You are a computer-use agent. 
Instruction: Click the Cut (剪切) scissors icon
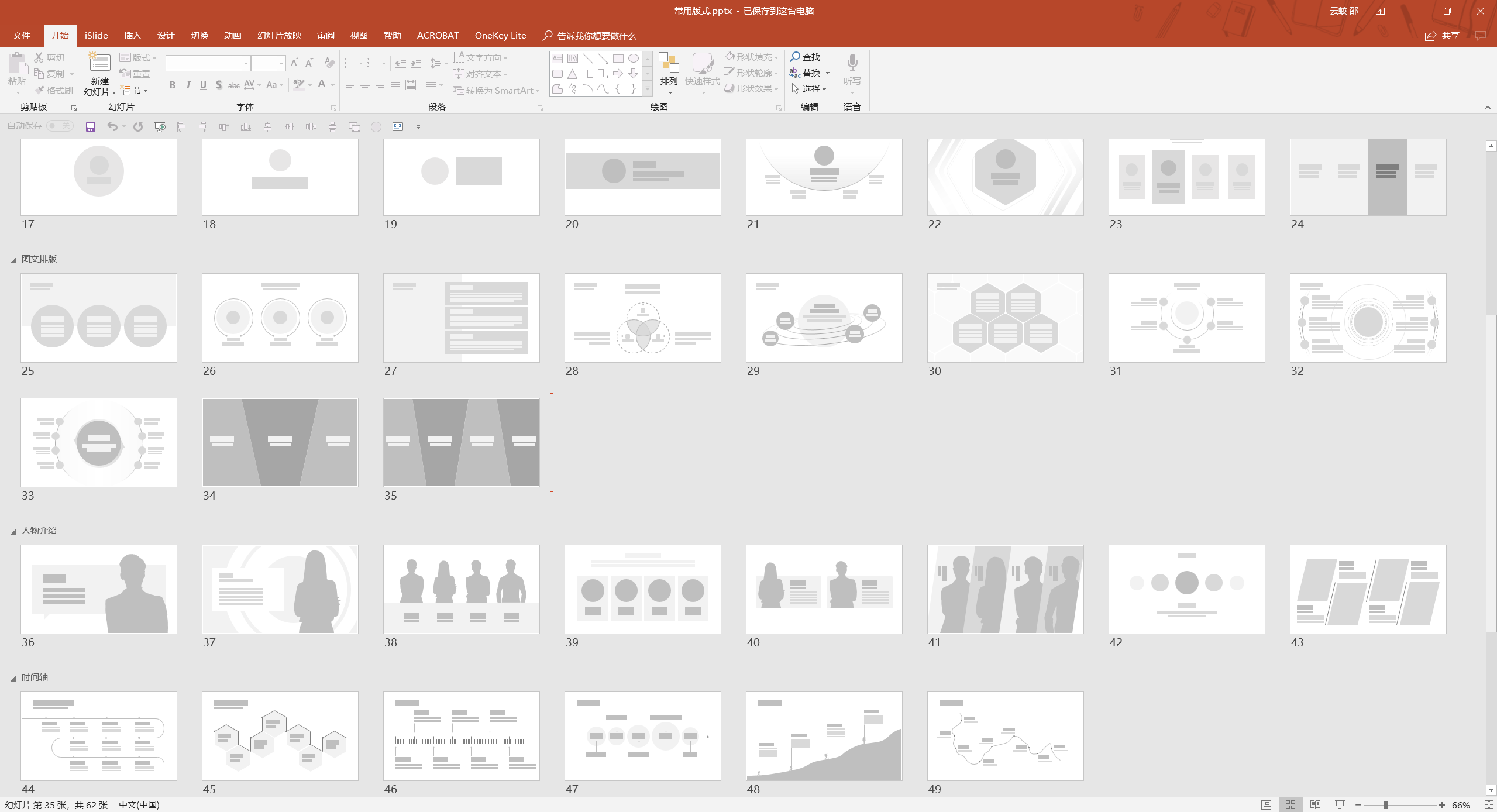tap(39, 57)
